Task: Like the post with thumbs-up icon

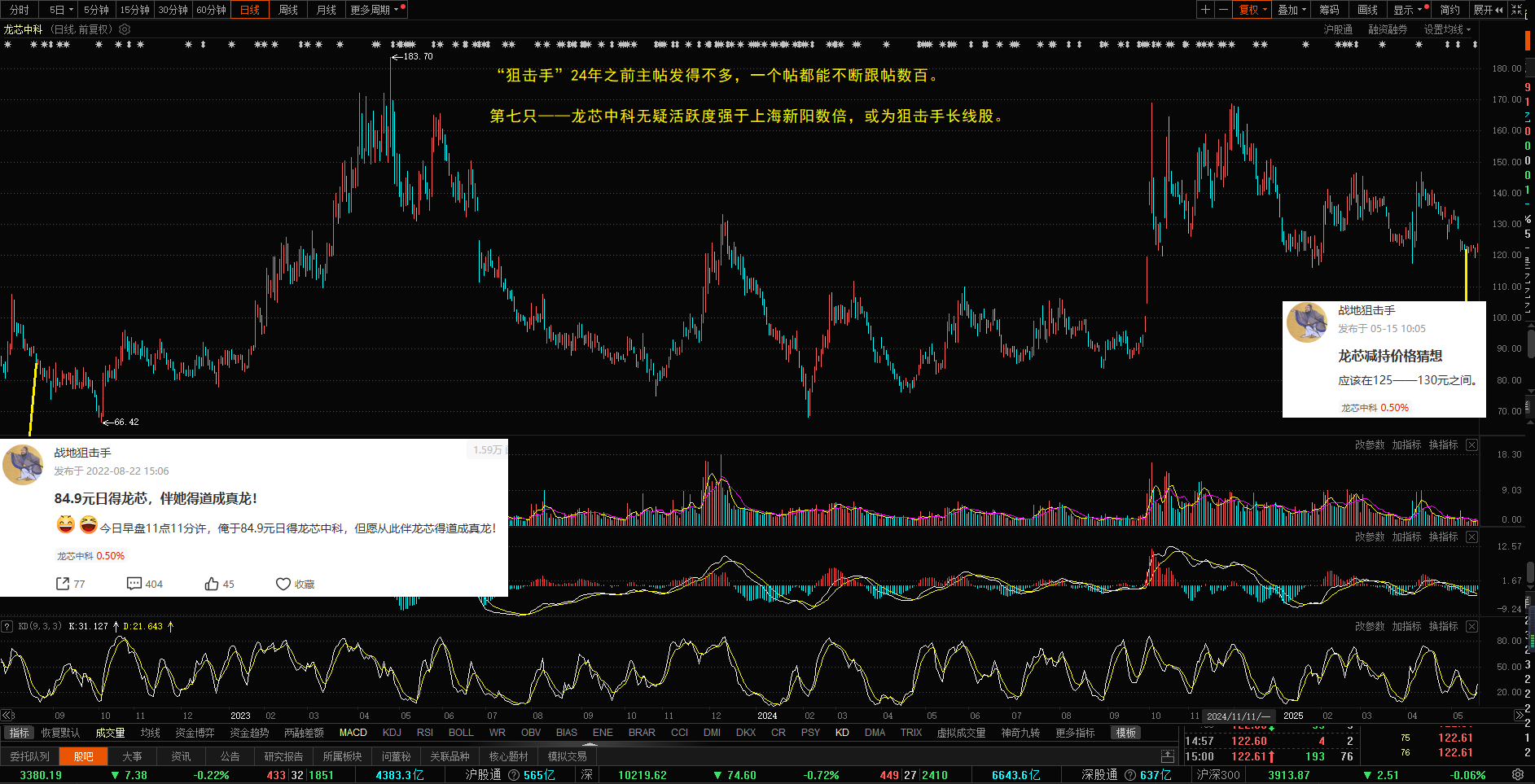Action: point(212,584)
